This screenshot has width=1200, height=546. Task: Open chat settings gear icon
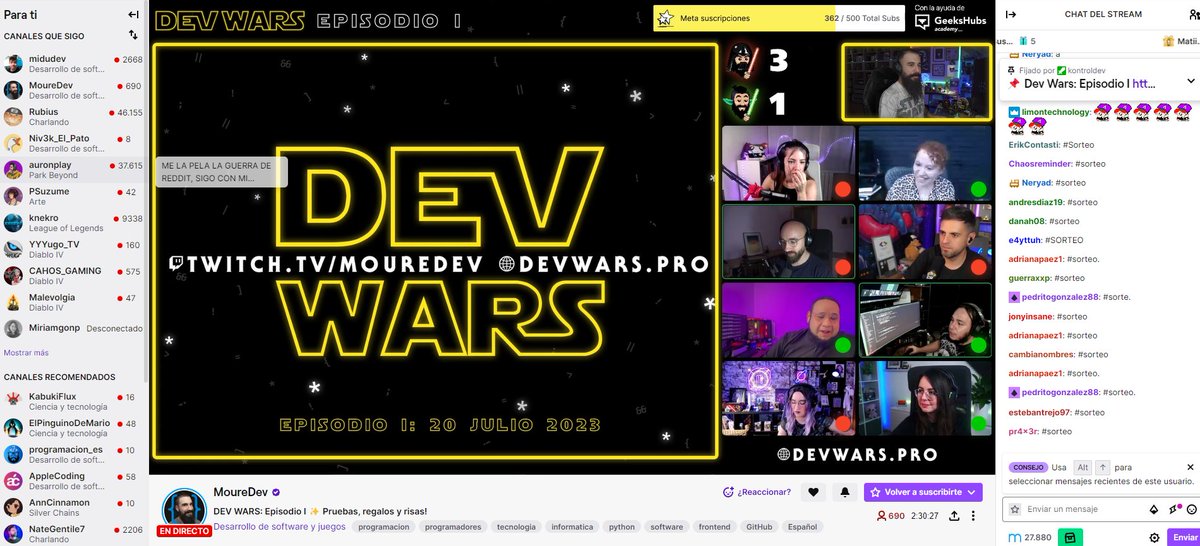[1154, 537]
